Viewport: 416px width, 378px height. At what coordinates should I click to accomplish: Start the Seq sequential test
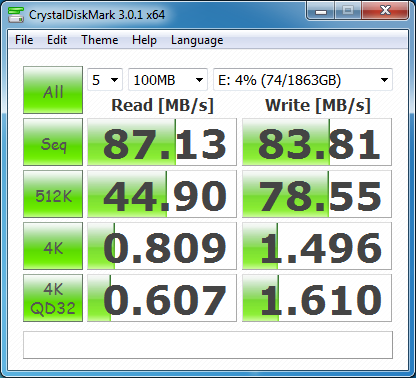pos(53,142)
